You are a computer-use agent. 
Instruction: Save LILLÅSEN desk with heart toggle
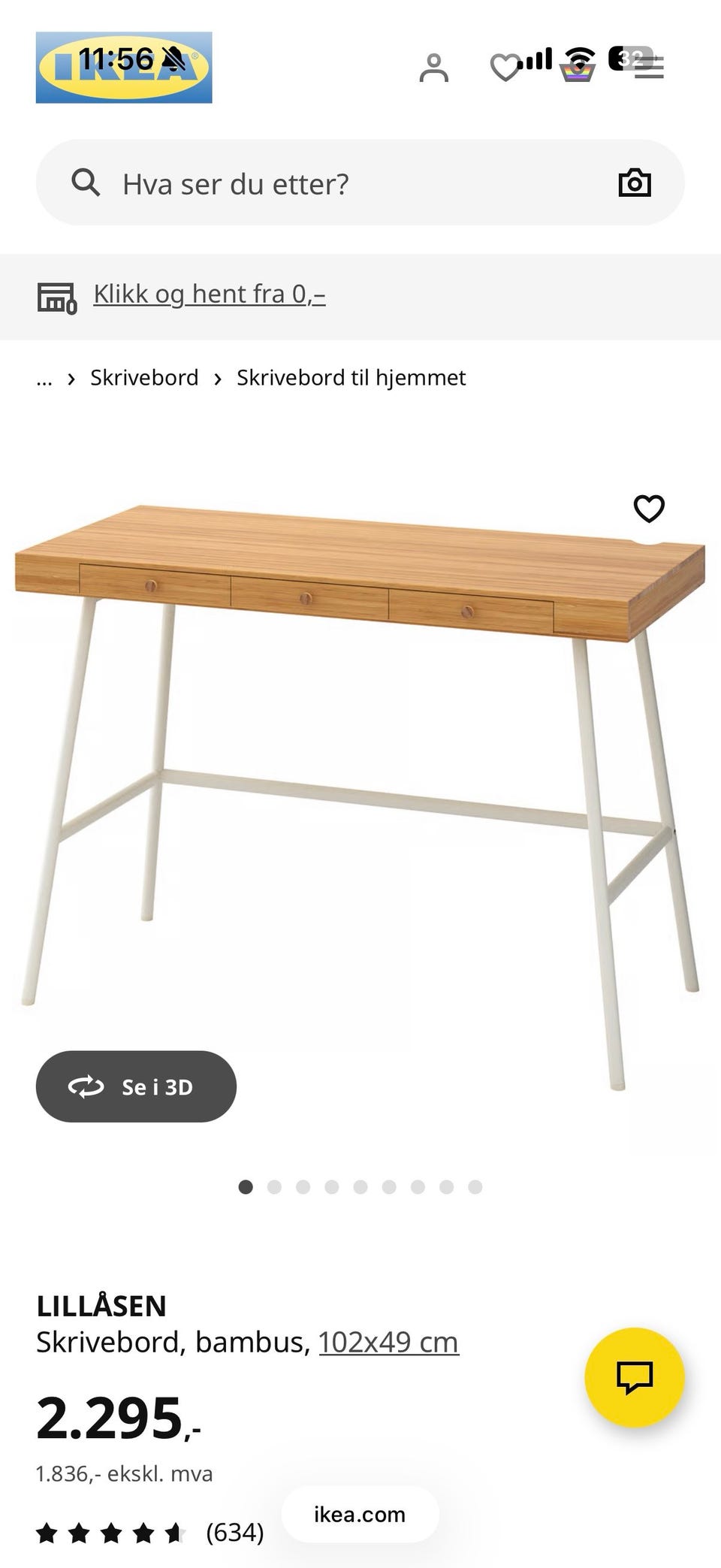(649, 509)
